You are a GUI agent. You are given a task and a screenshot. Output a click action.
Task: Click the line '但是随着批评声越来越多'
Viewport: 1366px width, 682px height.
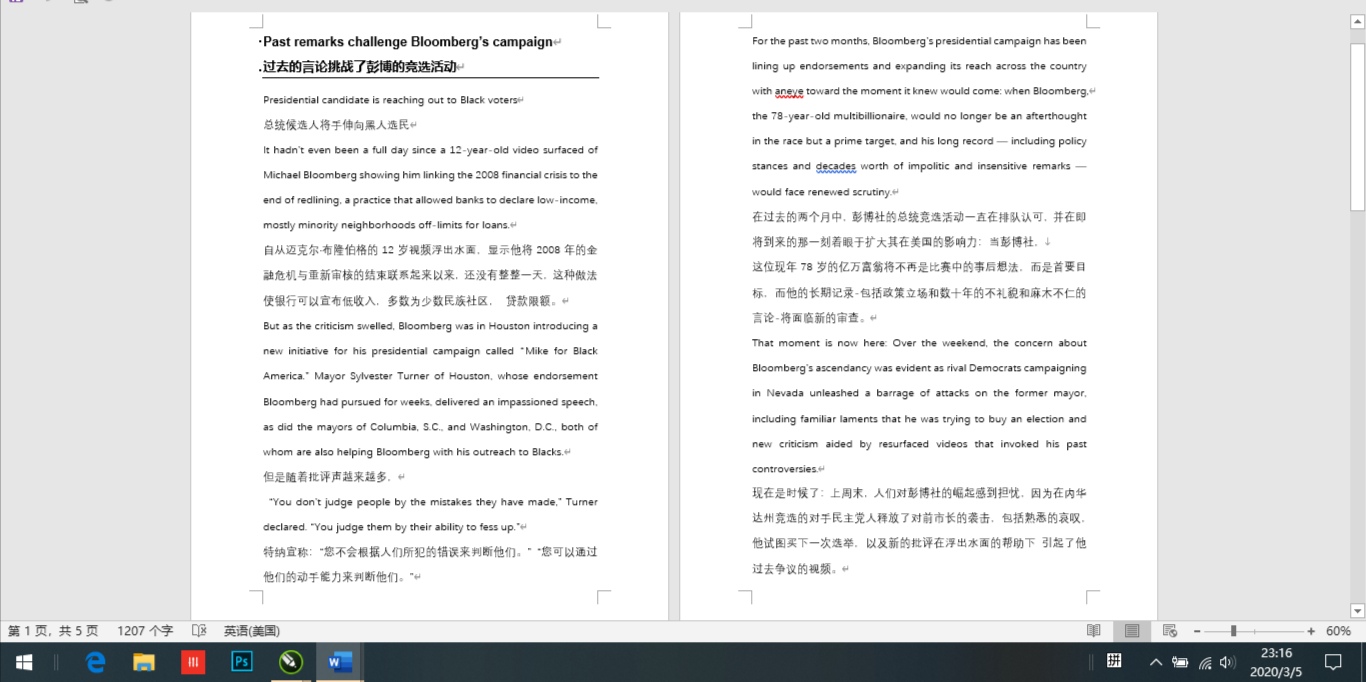pyautogui.click(x=327, y=477)
